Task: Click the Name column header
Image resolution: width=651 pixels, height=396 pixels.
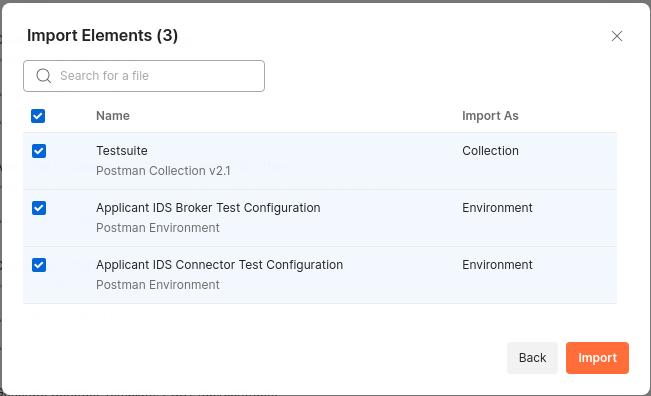Action: 113,116
